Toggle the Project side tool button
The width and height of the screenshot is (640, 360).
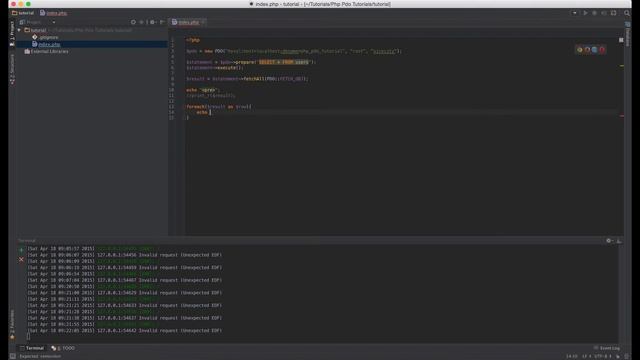(x=12, y=34)
